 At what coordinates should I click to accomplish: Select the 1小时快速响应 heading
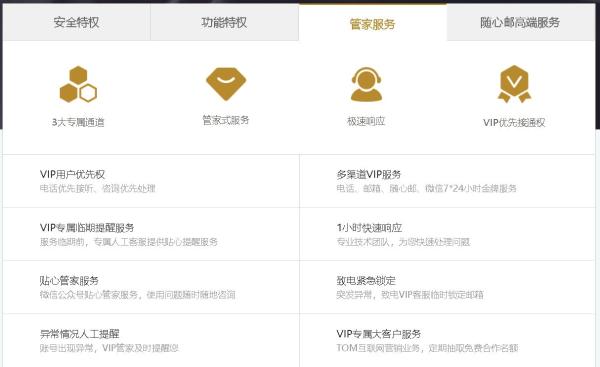(x=369, y=228)
